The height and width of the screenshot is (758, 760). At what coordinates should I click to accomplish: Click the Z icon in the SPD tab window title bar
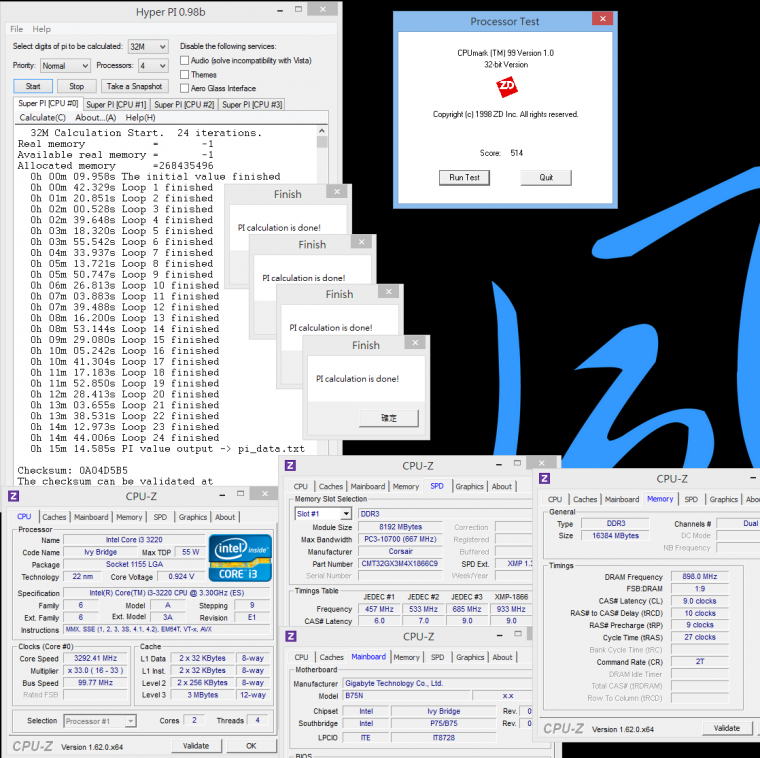(x=291, y=465)
